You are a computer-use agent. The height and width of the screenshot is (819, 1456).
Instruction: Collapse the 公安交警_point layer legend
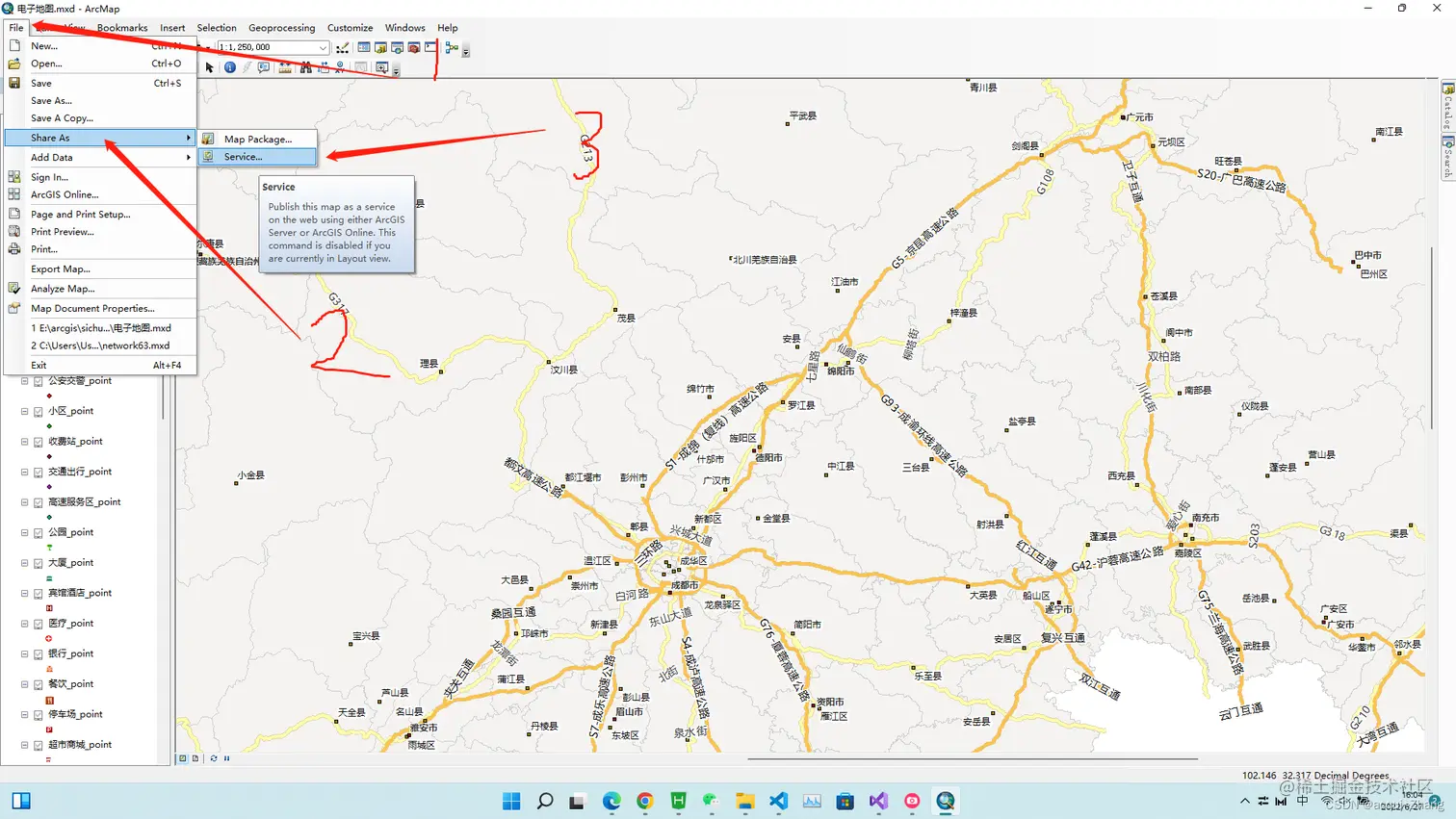pos(25,382)
